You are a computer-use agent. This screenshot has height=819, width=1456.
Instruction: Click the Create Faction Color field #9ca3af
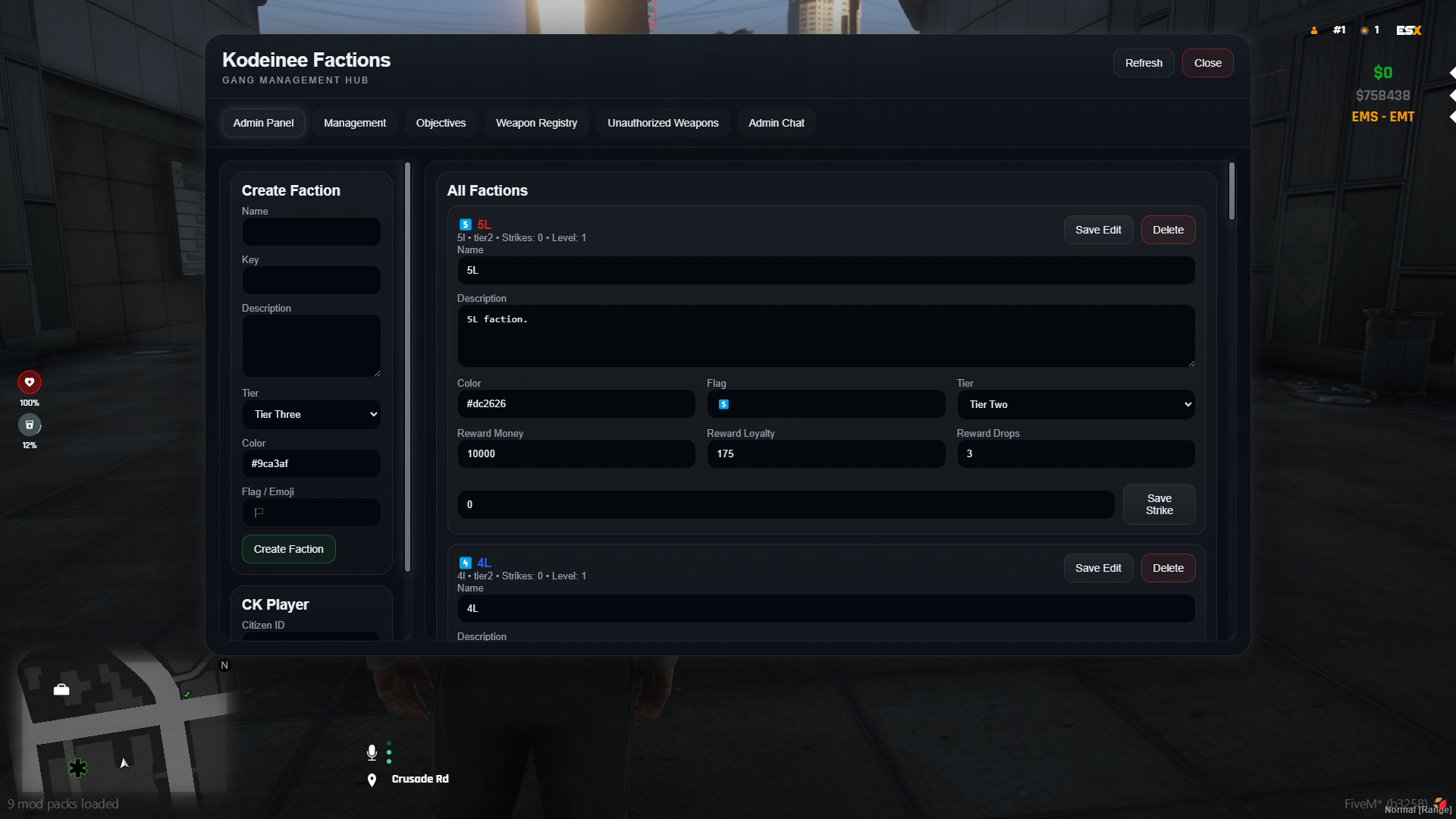312,463
